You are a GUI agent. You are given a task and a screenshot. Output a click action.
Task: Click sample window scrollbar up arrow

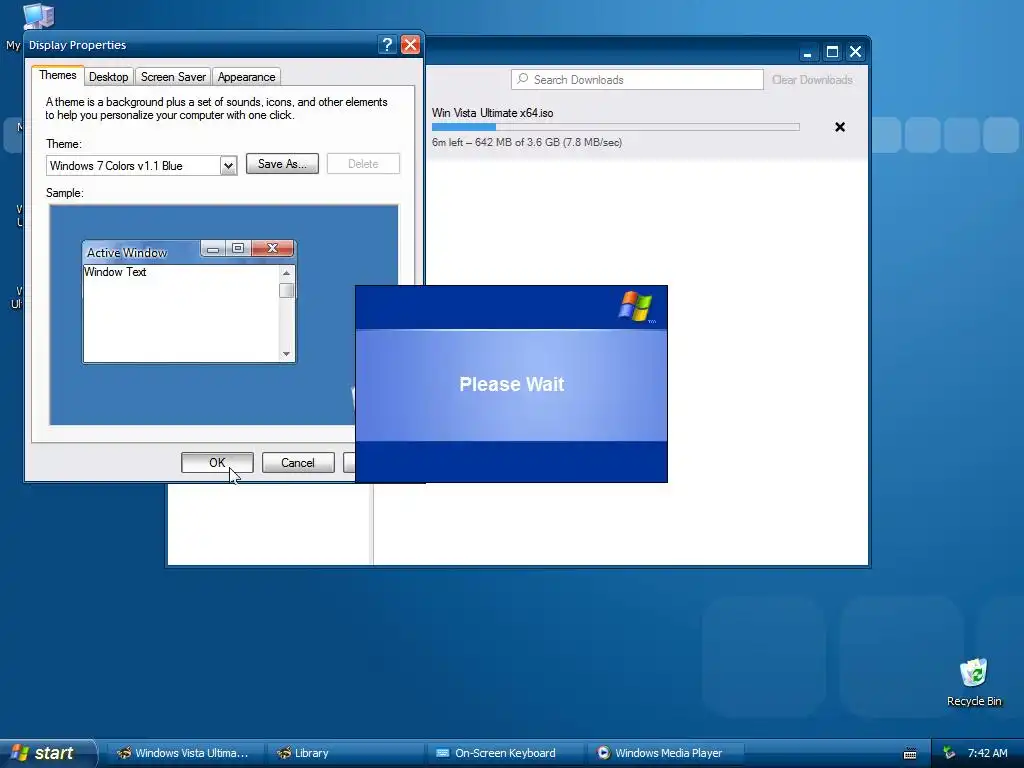coord(286,273)
